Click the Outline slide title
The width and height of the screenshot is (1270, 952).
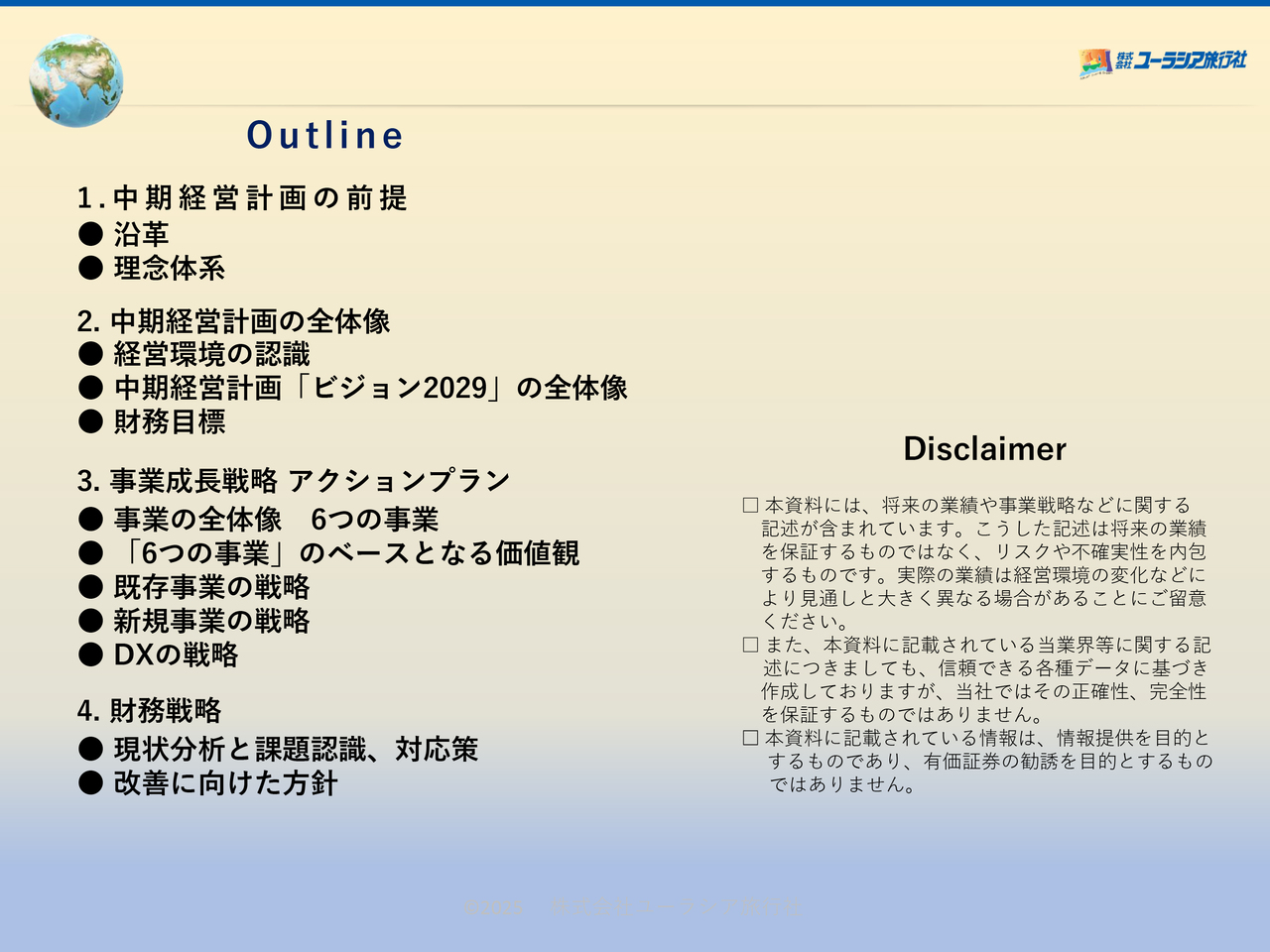tap(325, 136)
